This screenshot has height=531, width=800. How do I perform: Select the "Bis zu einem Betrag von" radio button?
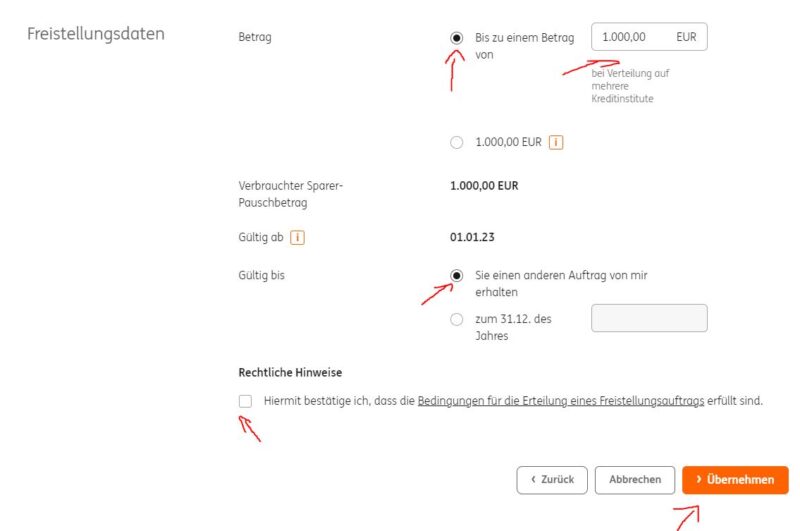457,38
